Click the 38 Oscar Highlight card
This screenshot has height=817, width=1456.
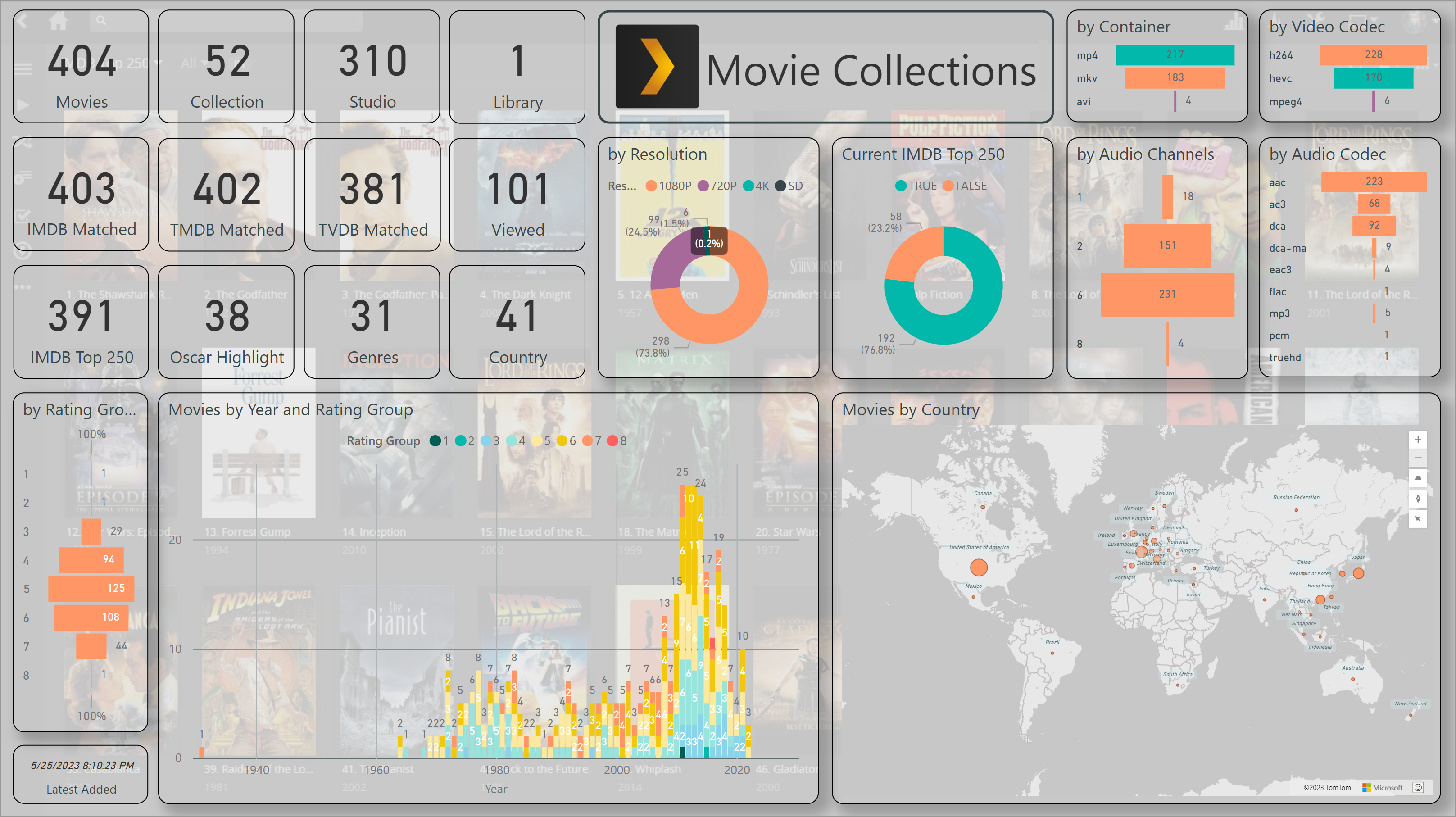[226, 322]
